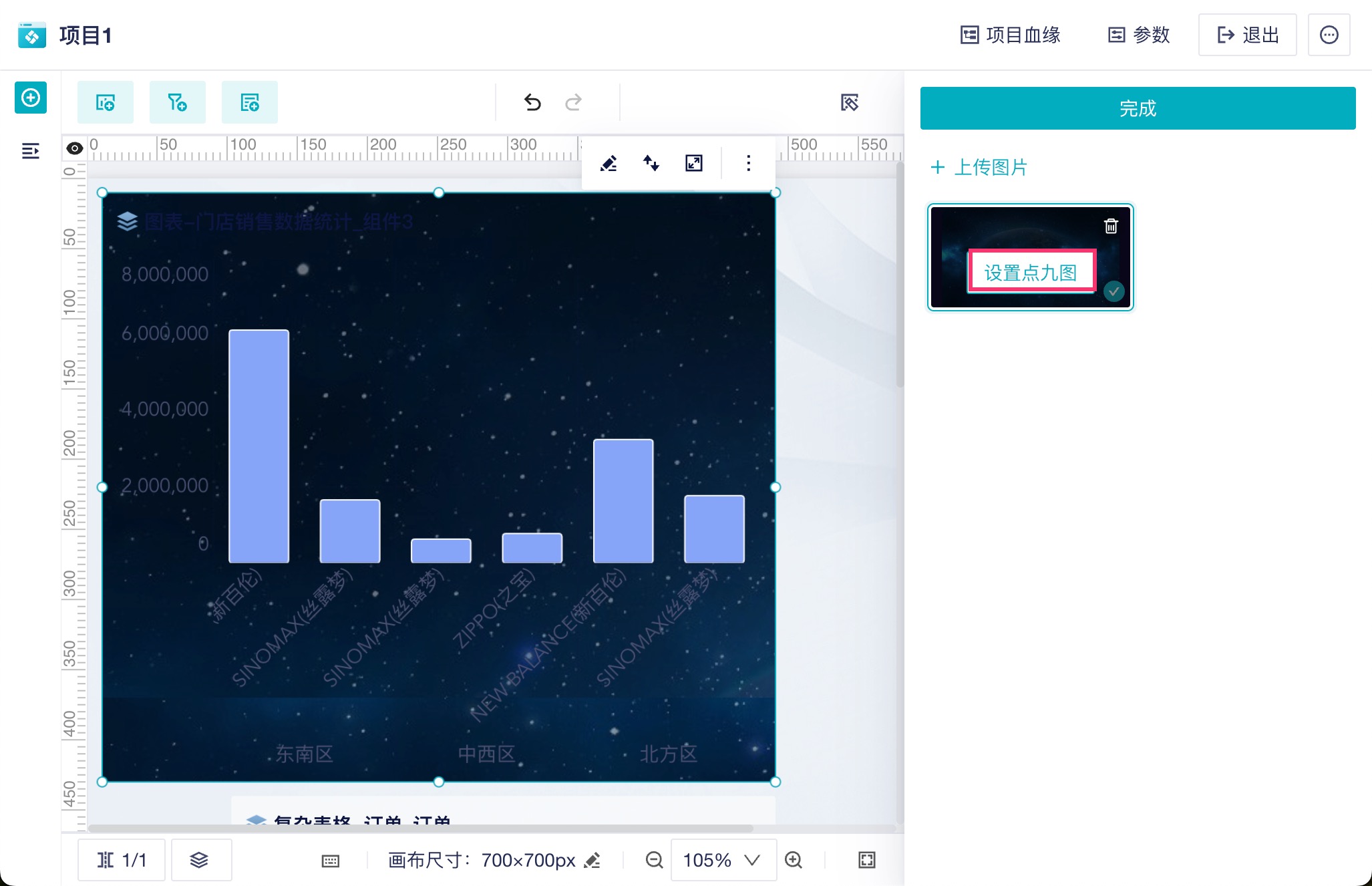Toggle the selected checkmark on image thumbnail
Screen dimensions: 1372x886
pos(1113,291)
